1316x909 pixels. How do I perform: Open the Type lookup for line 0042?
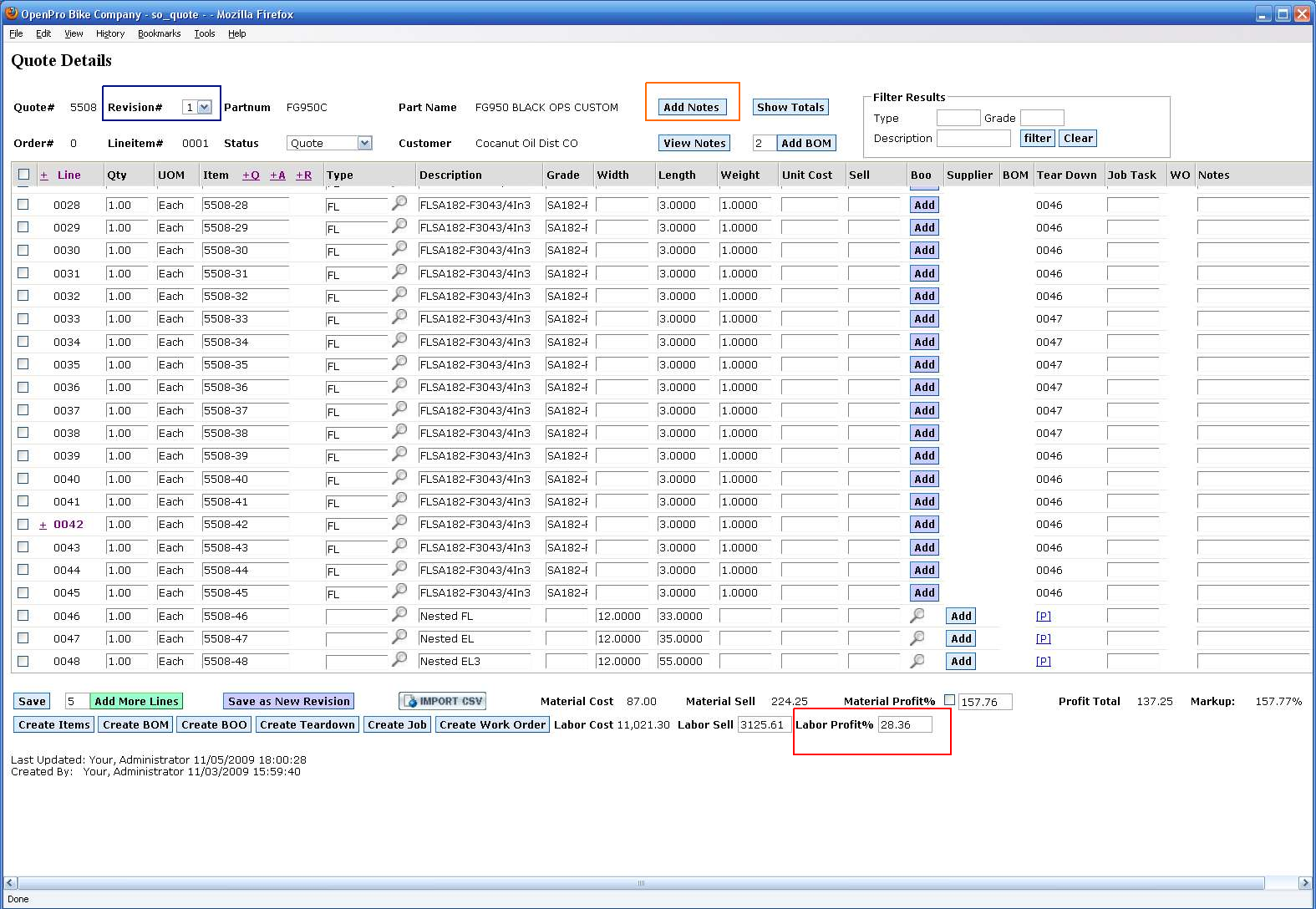click(x=399, y=522)
